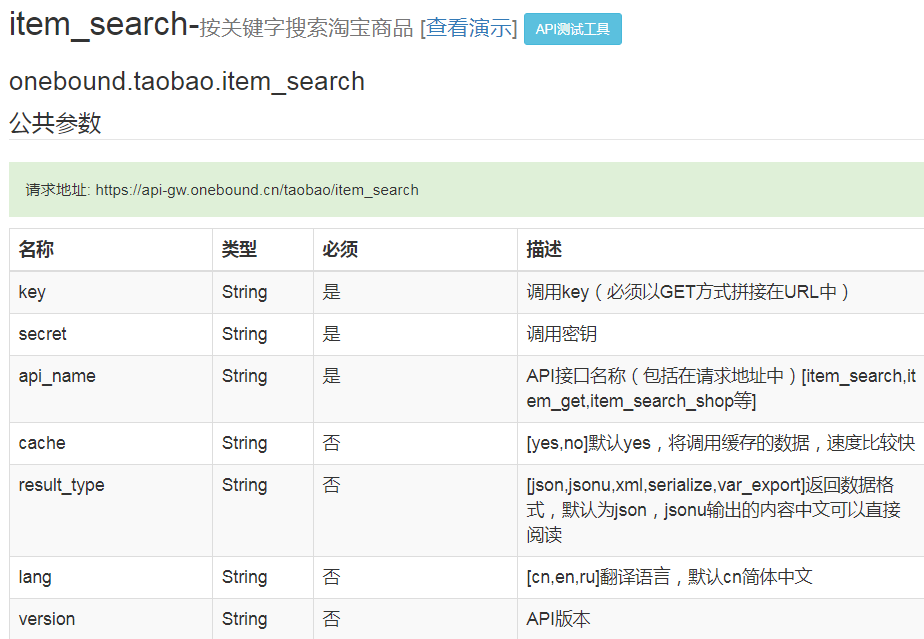Click the description 调用密钥
This screenshot has height=639, width=924.
(x=562, y=334)
